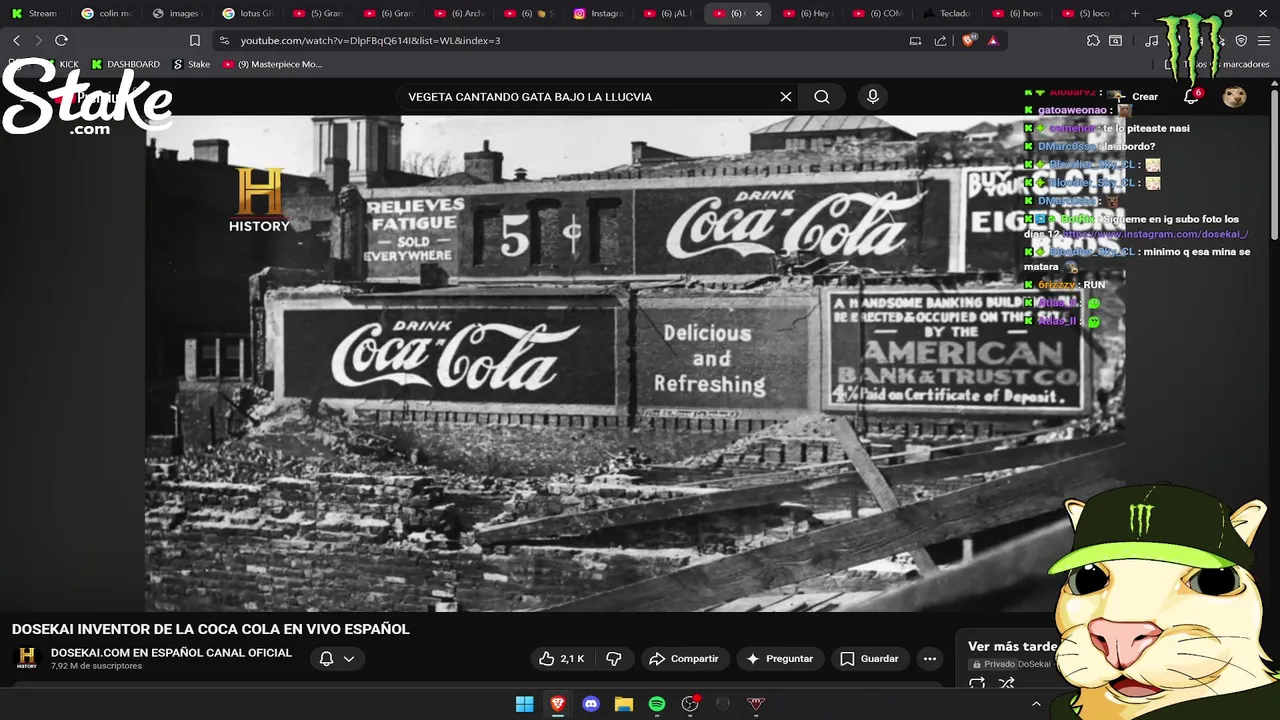Switch to the Instagram tab
Image resolution: width=1280 pixels, height=720 pixels.
pos(598,14)
